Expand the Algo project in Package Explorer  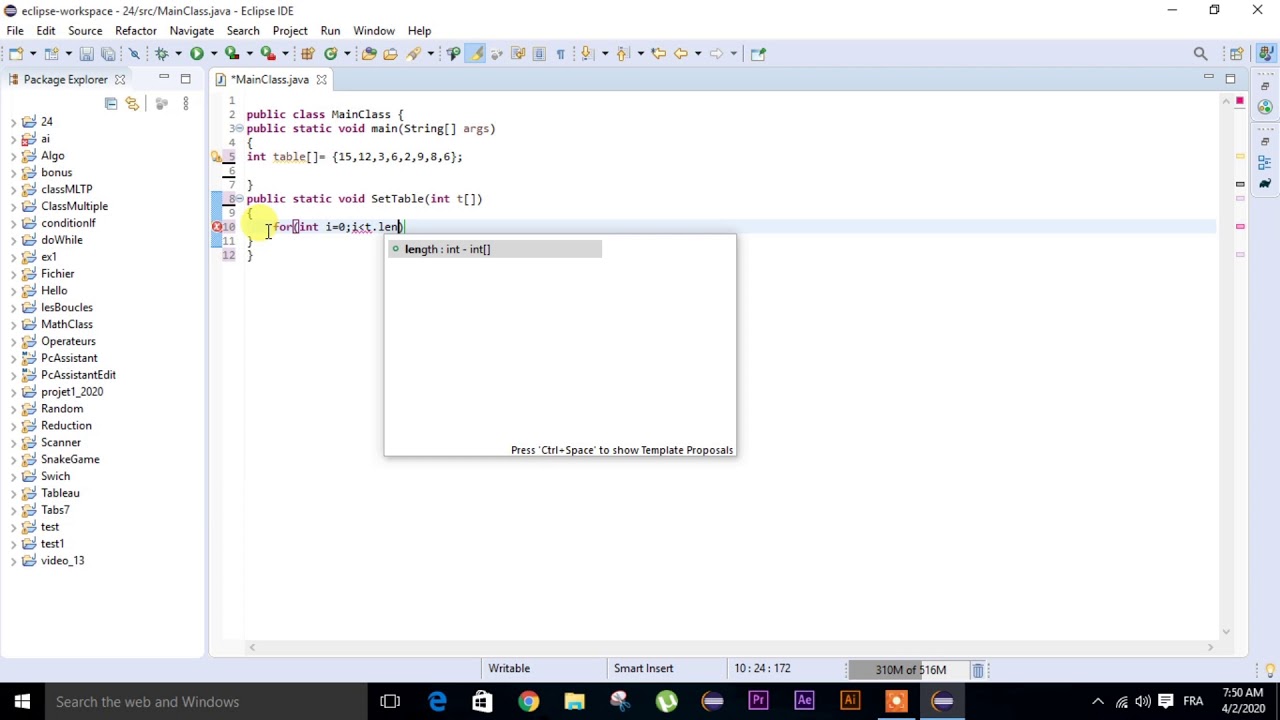click(x=13, y=156)
